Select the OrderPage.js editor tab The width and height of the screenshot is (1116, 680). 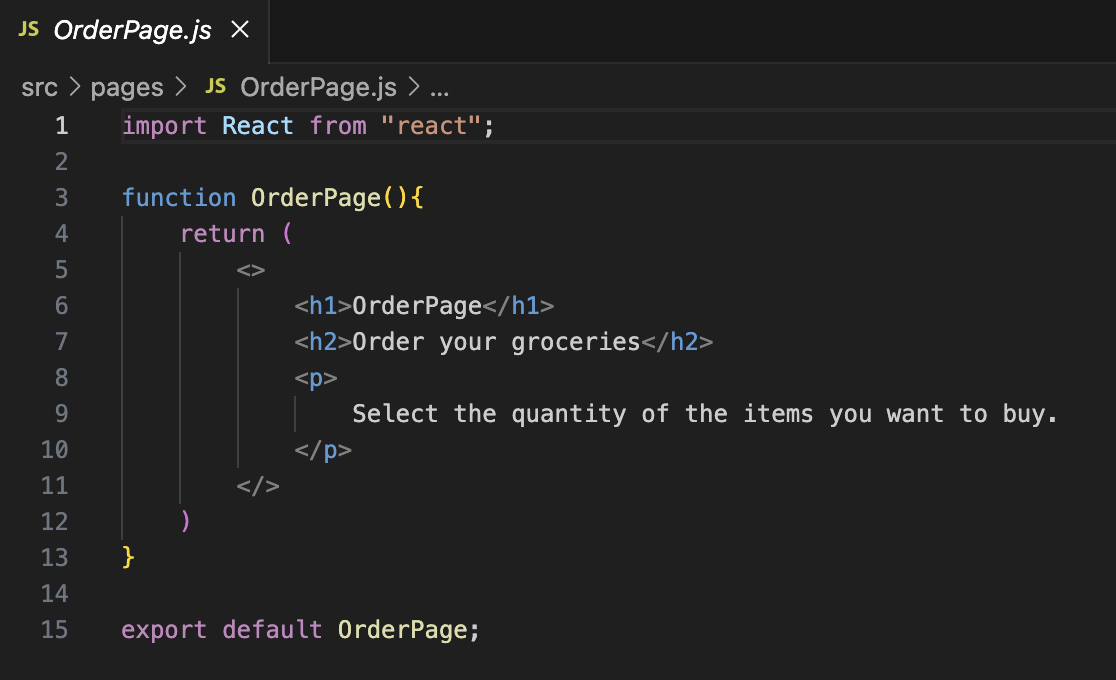click(x=130, y=31)
